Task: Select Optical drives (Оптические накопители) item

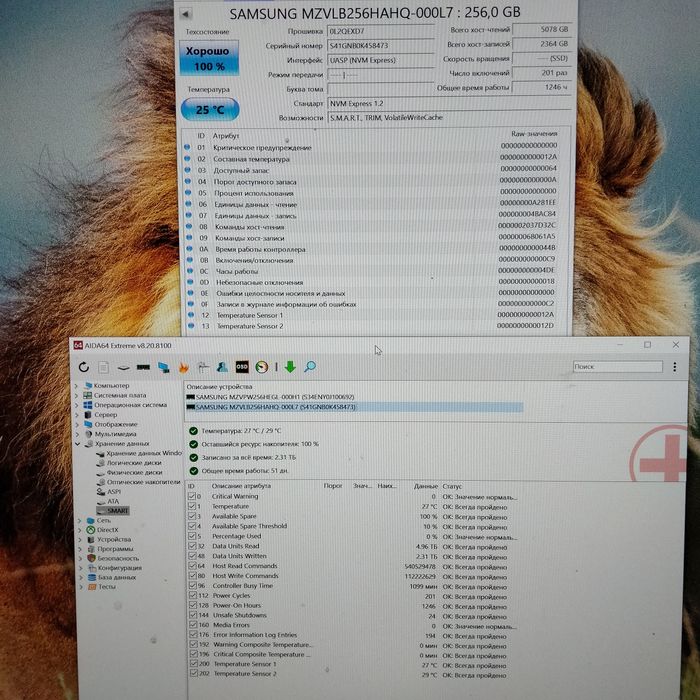Action: pyautogui.click(x=138, y=482)
